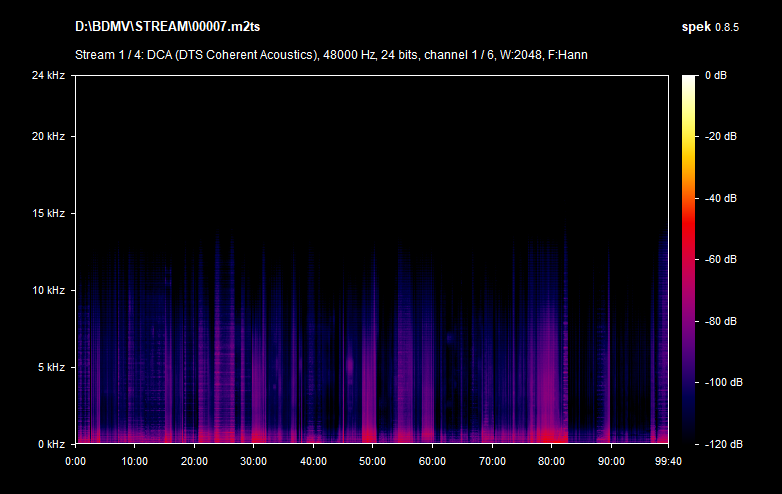Viewport: 782px width, 494px height.
Task: Select the 15 kHz frequency axis label
Action: [x=47, y=213]
